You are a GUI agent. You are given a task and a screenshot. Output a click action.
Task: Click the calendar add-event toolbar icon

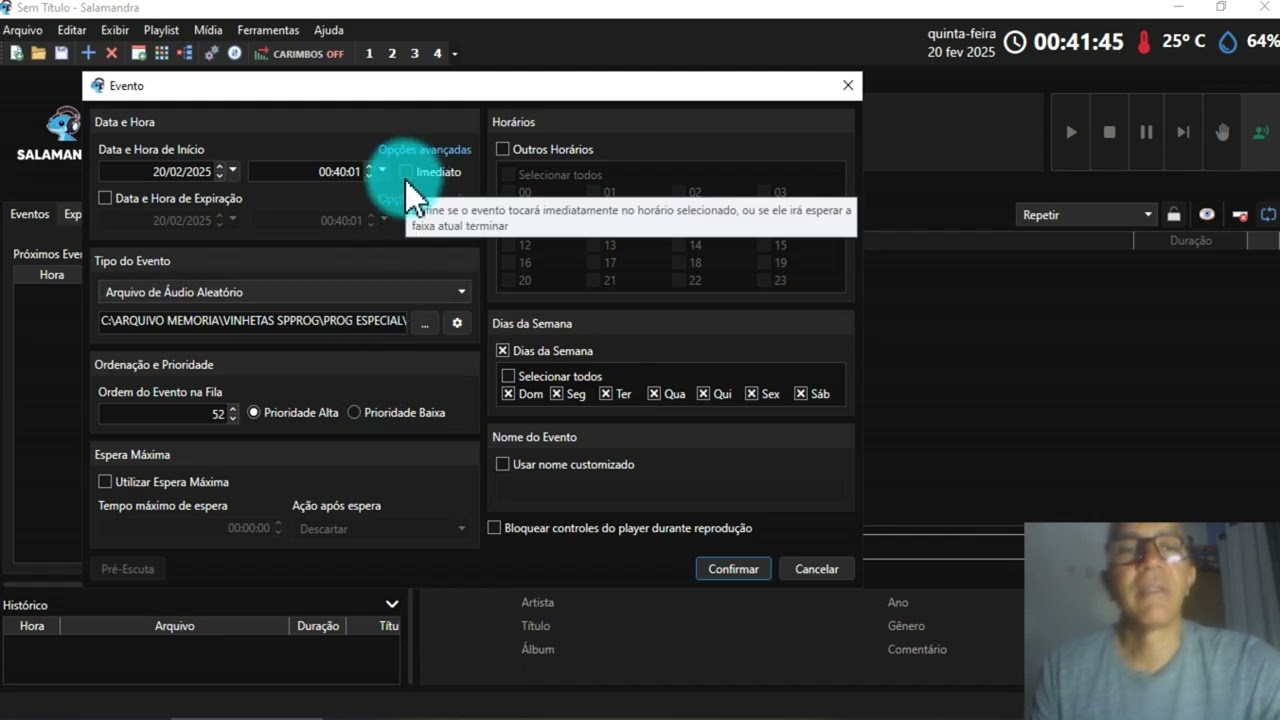click(139, 53)
